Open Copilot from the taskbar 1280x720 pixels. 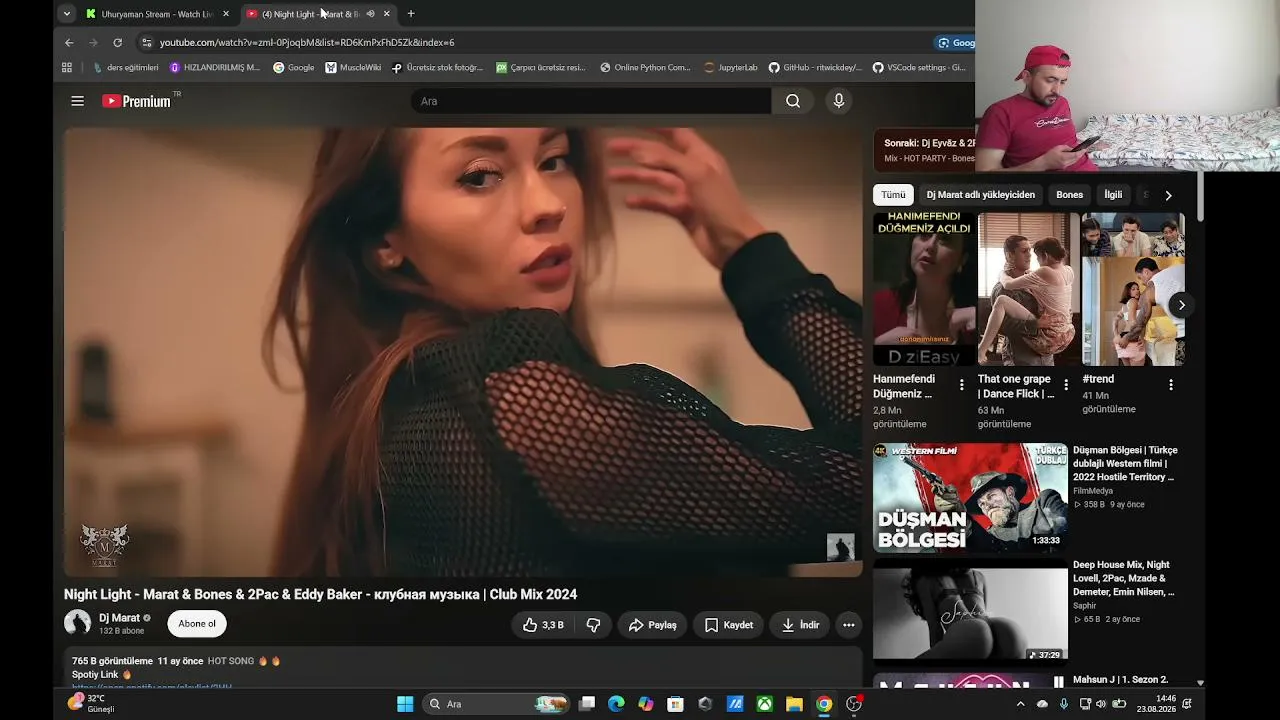[x=646, y=704]
